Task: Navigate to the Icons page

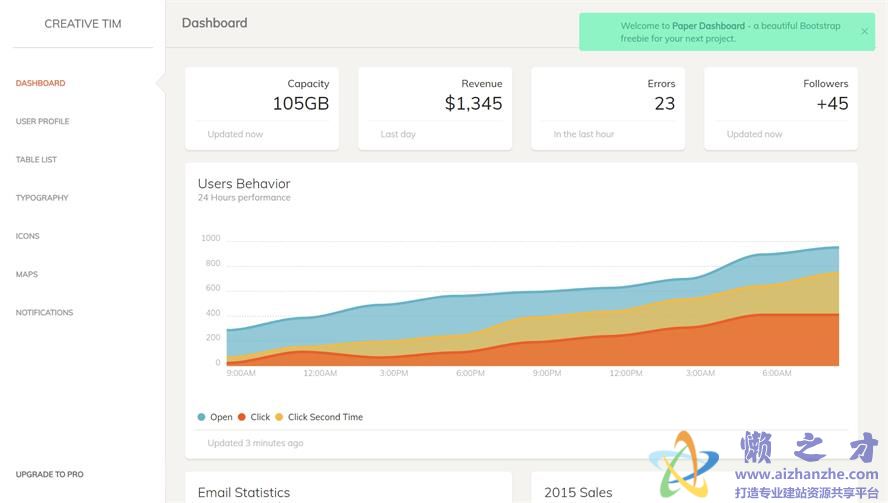Action: click(28, 236)
